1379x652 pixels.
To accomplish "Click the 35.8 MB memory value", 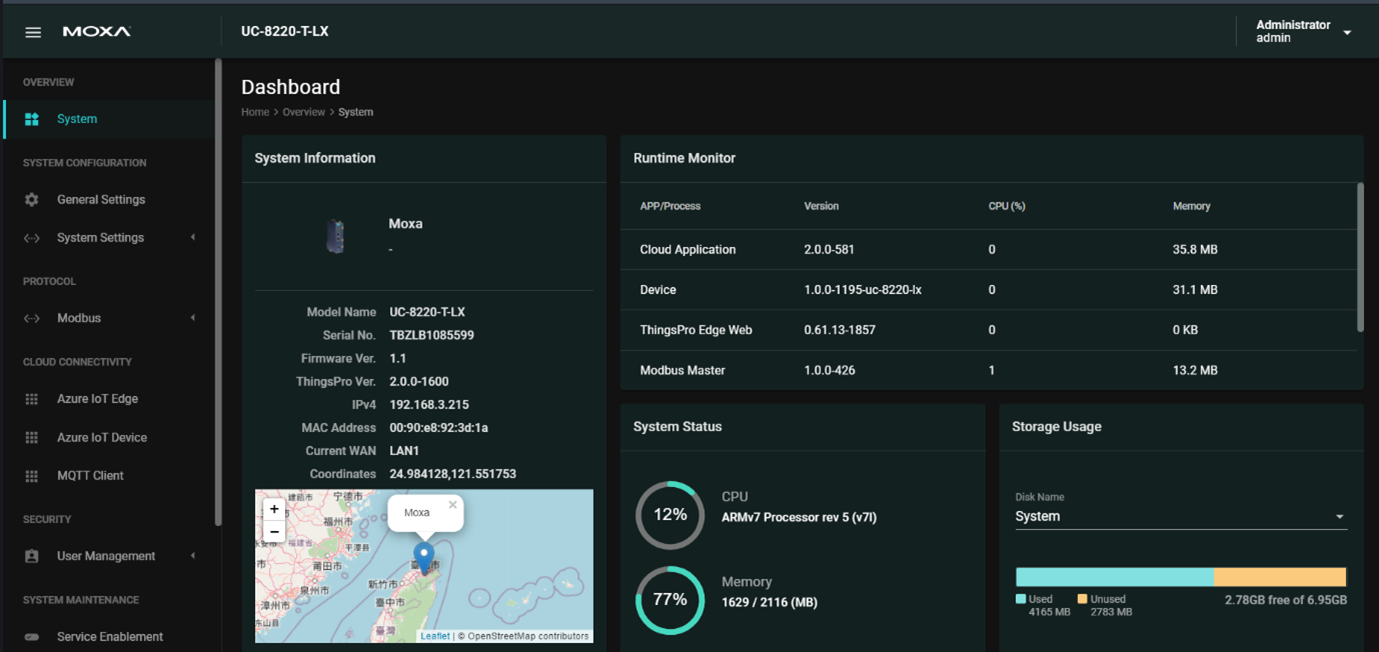I will pyautogui.click(x=1195, y=250).
